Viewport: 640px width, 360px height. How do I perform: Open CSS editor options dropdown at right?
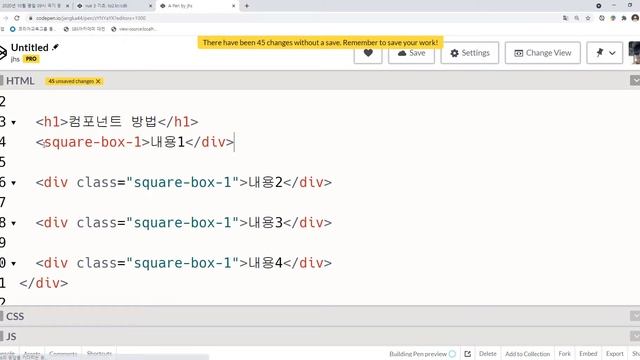(x=635, y=316)
